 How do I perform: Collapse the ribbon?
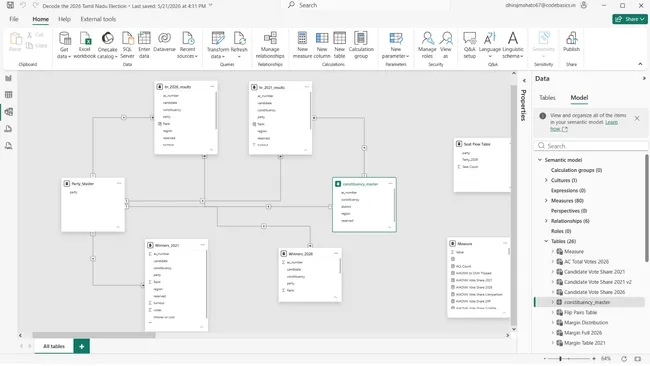(640, 64)
